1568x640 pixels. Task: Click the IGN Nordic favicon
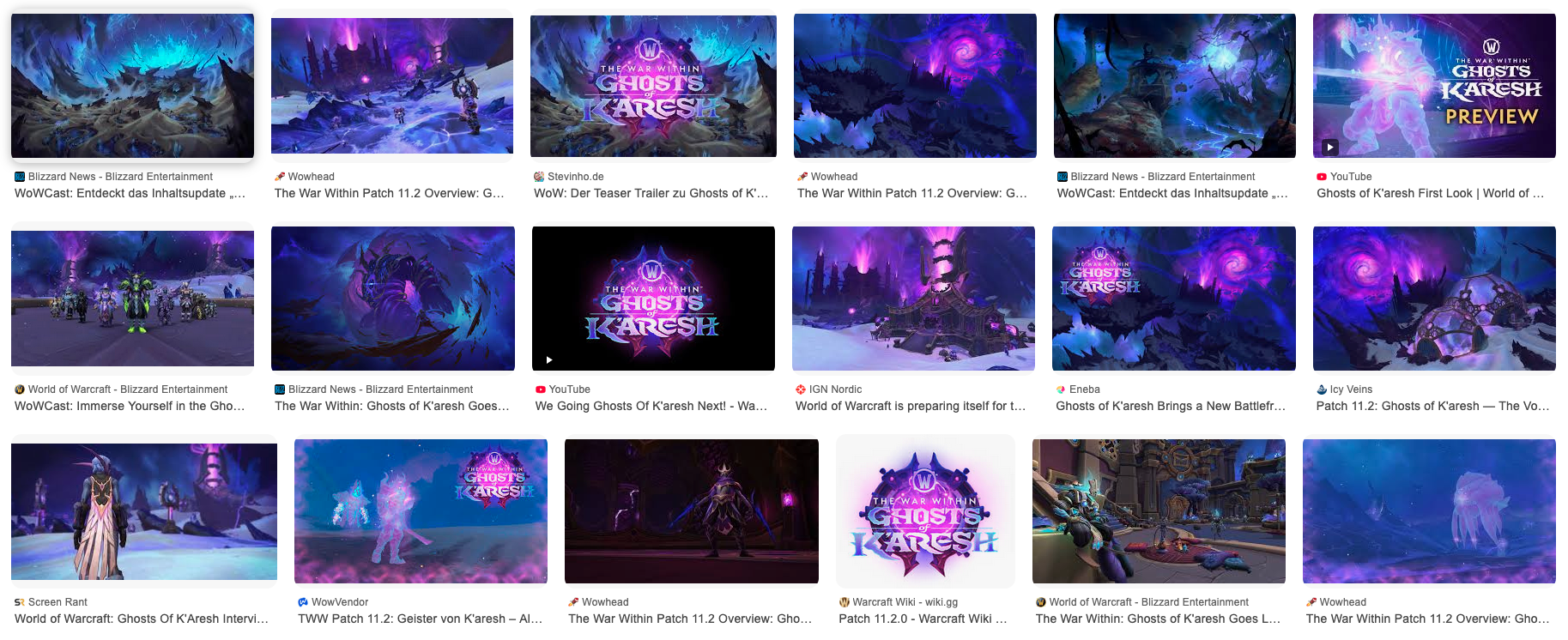tap(801, 389)
